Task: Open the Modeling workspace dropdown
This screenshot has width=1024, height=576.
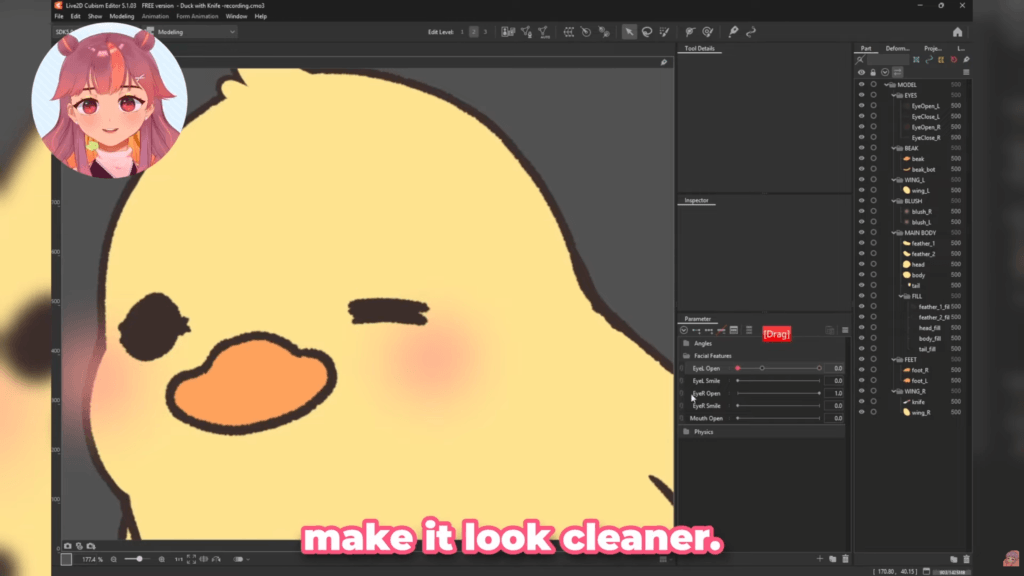Action: click(x=191, y=32)
